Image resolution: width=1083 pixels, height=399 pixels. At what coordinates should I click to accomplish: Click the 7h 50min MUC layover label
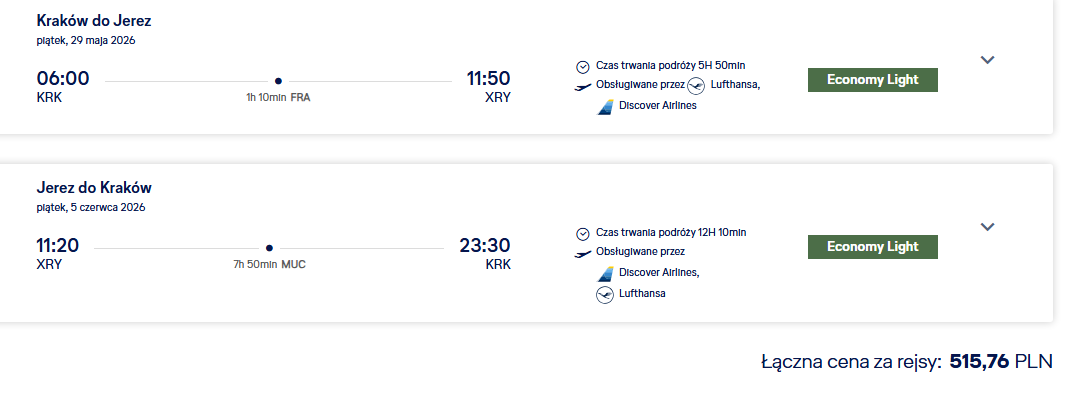[x=269, y=265]
